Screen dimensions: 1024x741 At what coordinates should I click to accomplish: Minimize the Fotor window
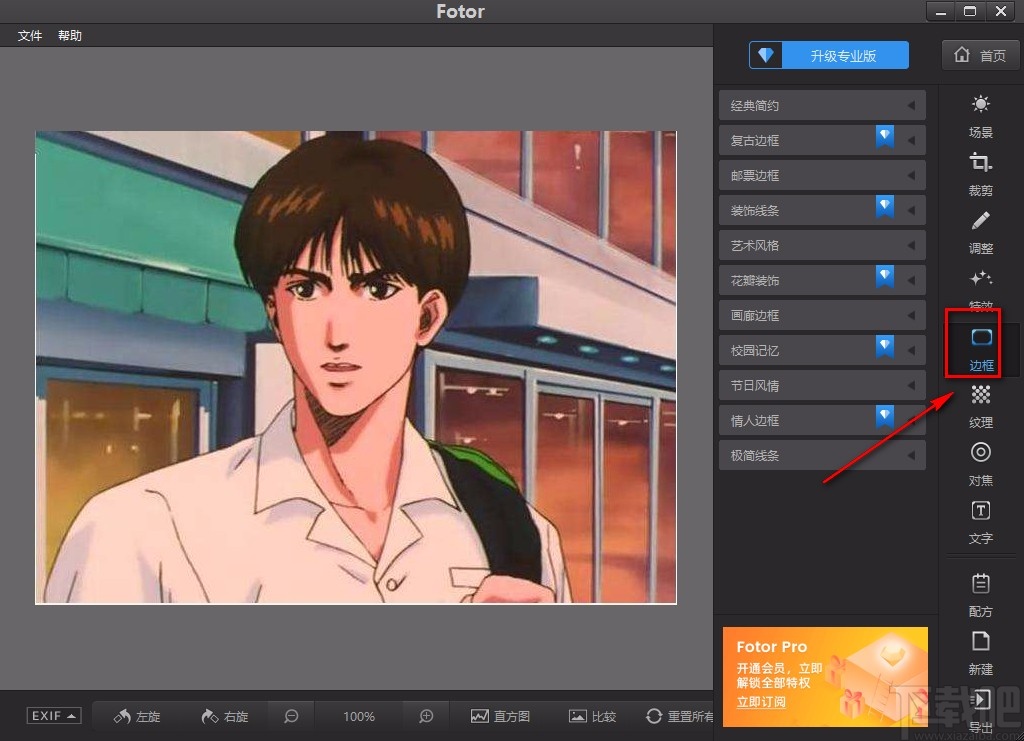pyautogui.click(x=940, y=11)
